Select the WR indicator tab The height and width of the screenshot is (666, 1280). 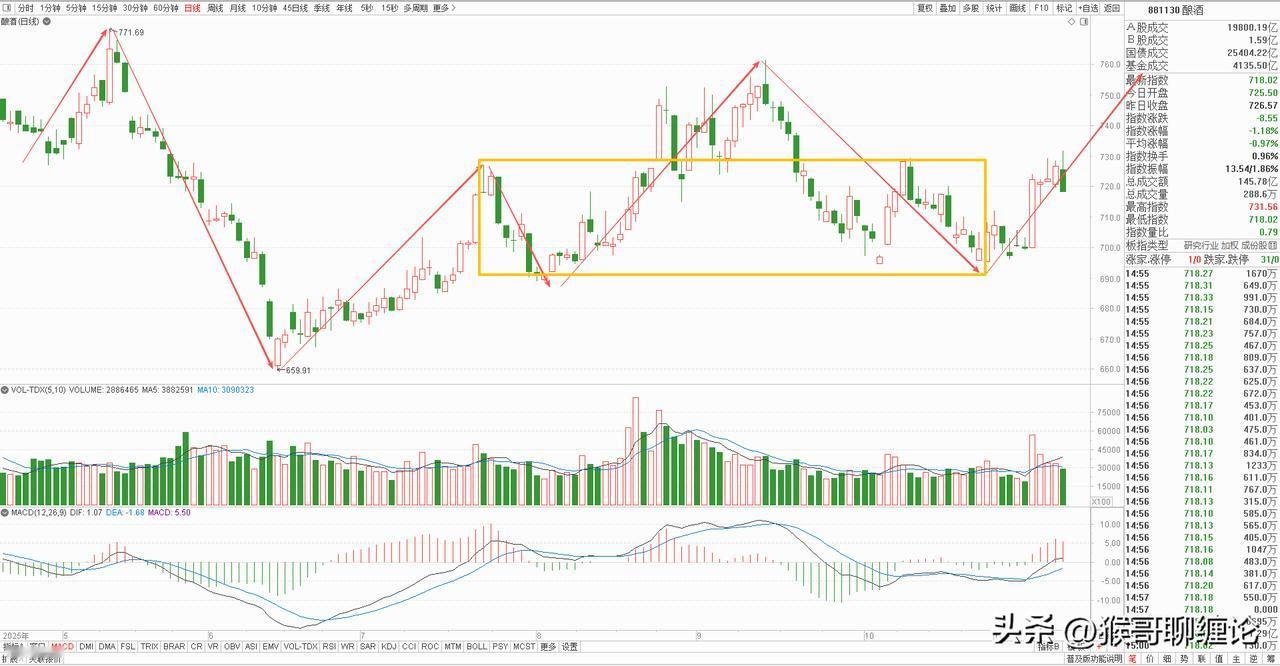(348, 647)
